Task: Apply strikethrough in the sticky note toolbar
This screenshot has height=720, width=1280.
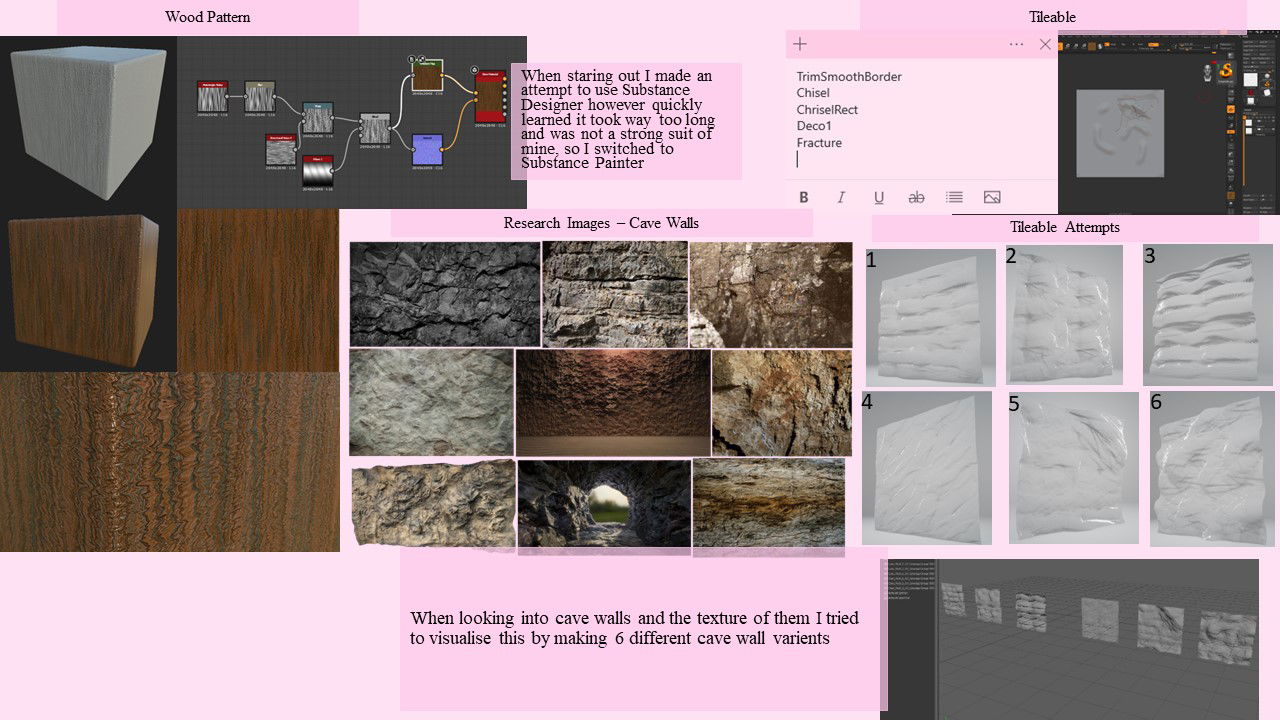Action: pos(916,197)
